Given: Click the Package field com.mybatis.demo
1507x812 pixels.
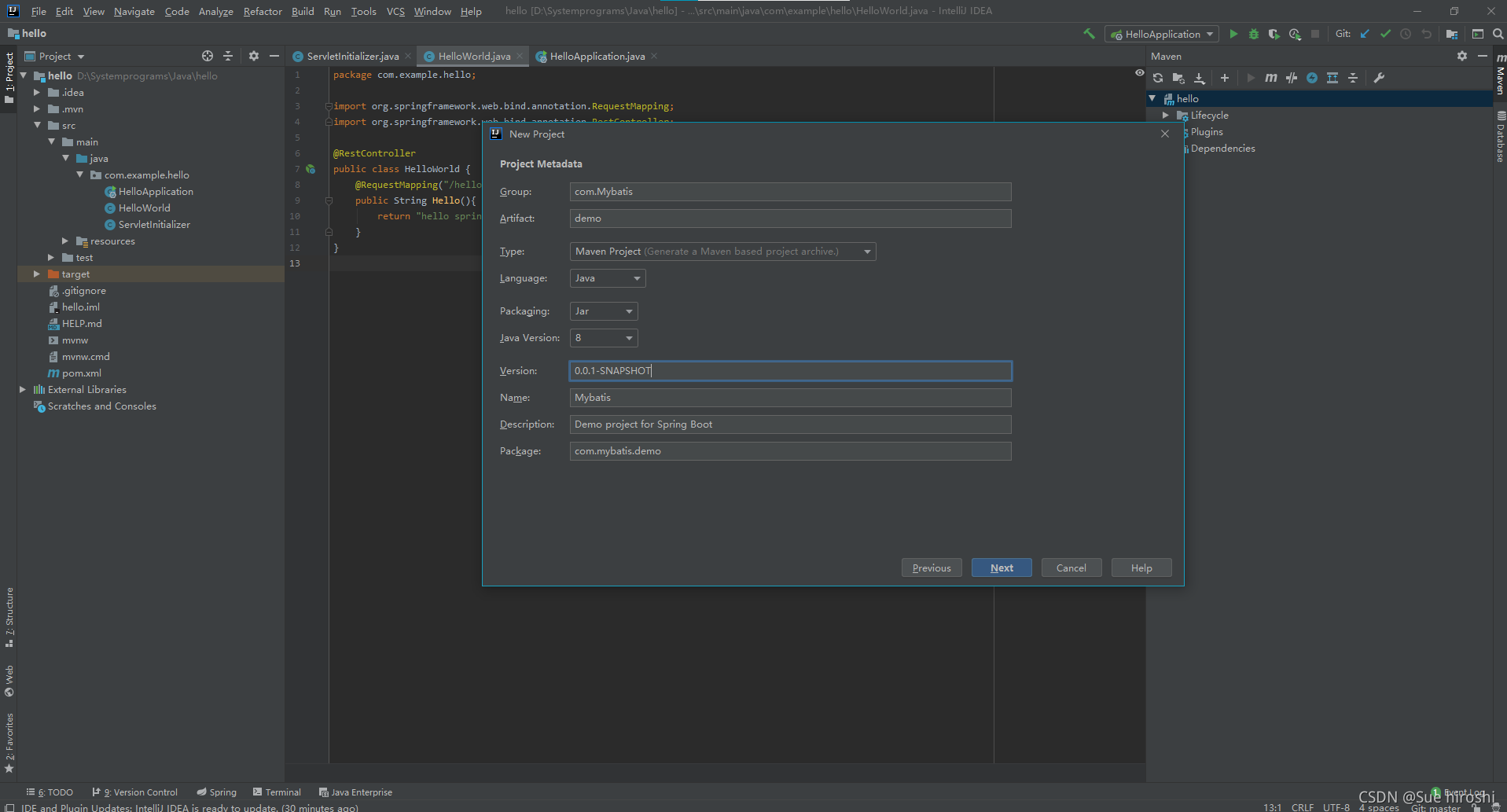Looking at the screenshot, I should click(x=790, y=451).
